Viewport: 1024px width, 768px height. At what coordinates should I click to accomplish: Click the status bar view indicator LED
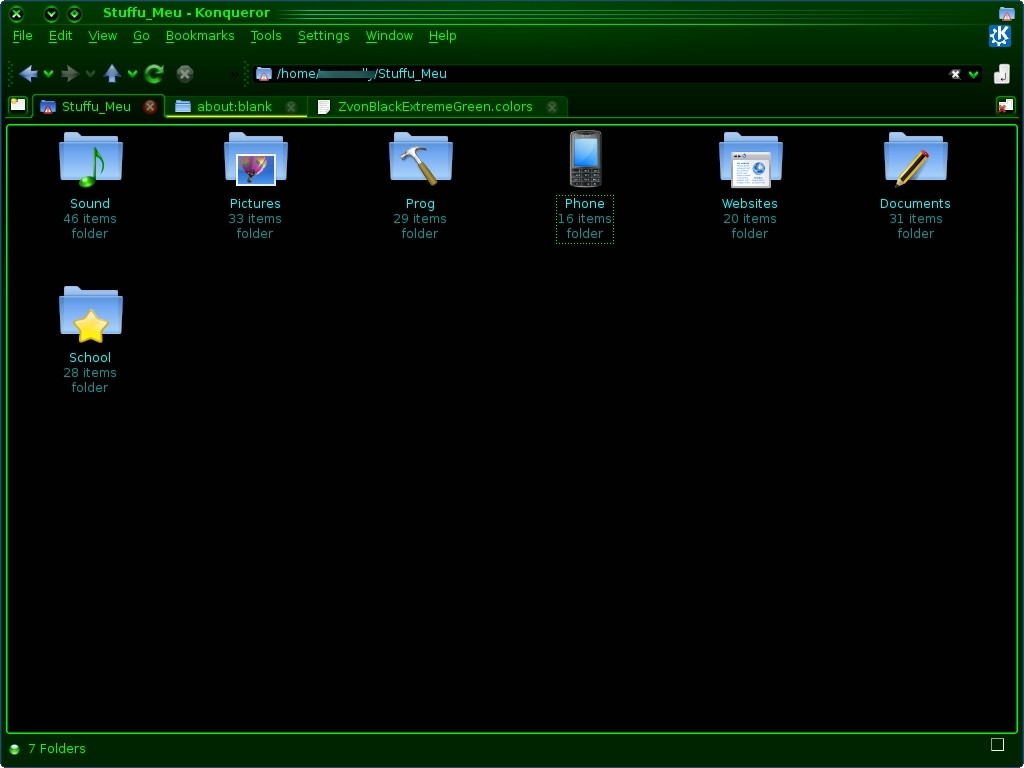(15, 749)
